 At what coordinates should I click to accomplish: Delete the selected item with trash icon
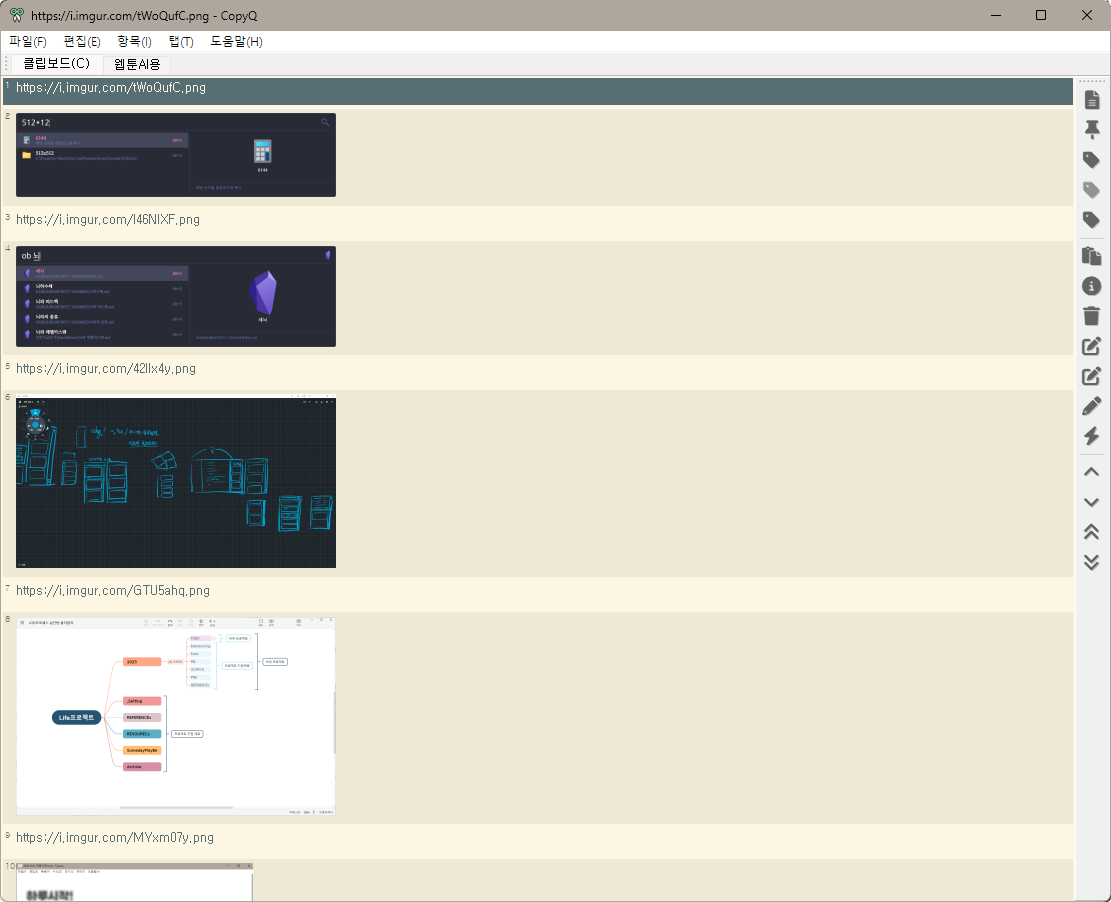(x=1092, y=315)
